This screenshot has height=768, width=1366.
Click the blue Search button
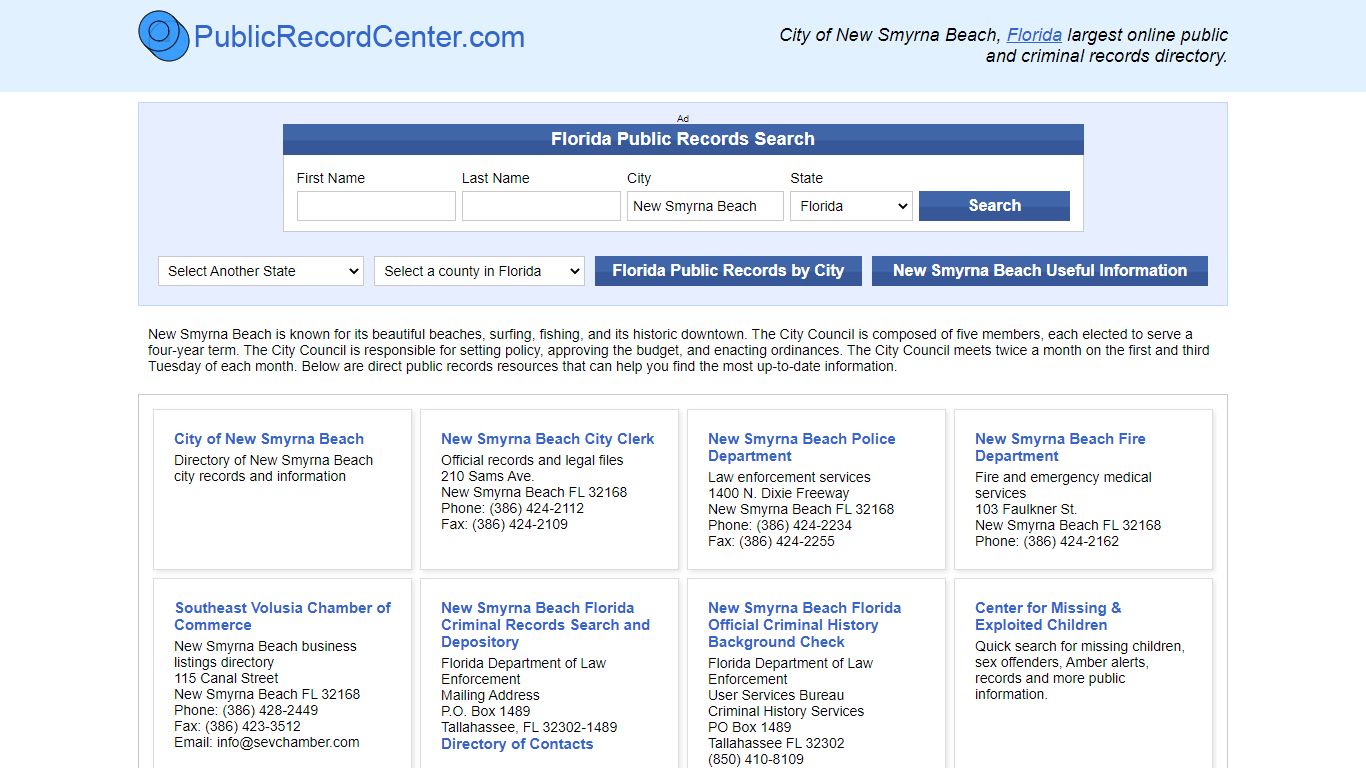[994, 206]
